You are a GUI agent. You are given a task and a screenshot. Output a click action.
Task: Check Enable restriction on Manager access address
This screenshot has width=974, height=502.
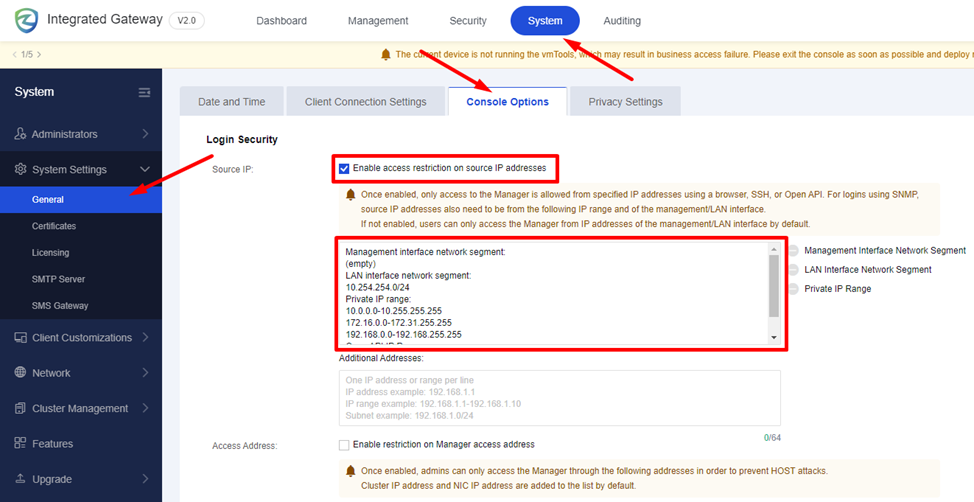[344, 445]
